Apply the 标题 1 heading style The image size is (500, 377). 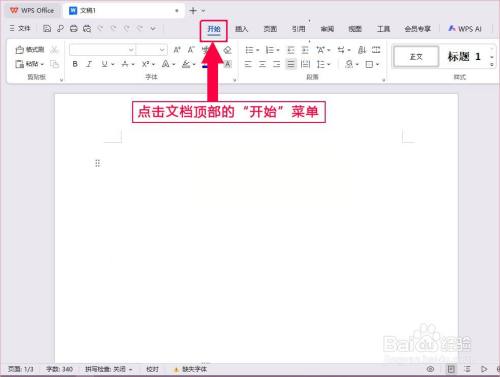pyautogui.click(x=464, y=57)
